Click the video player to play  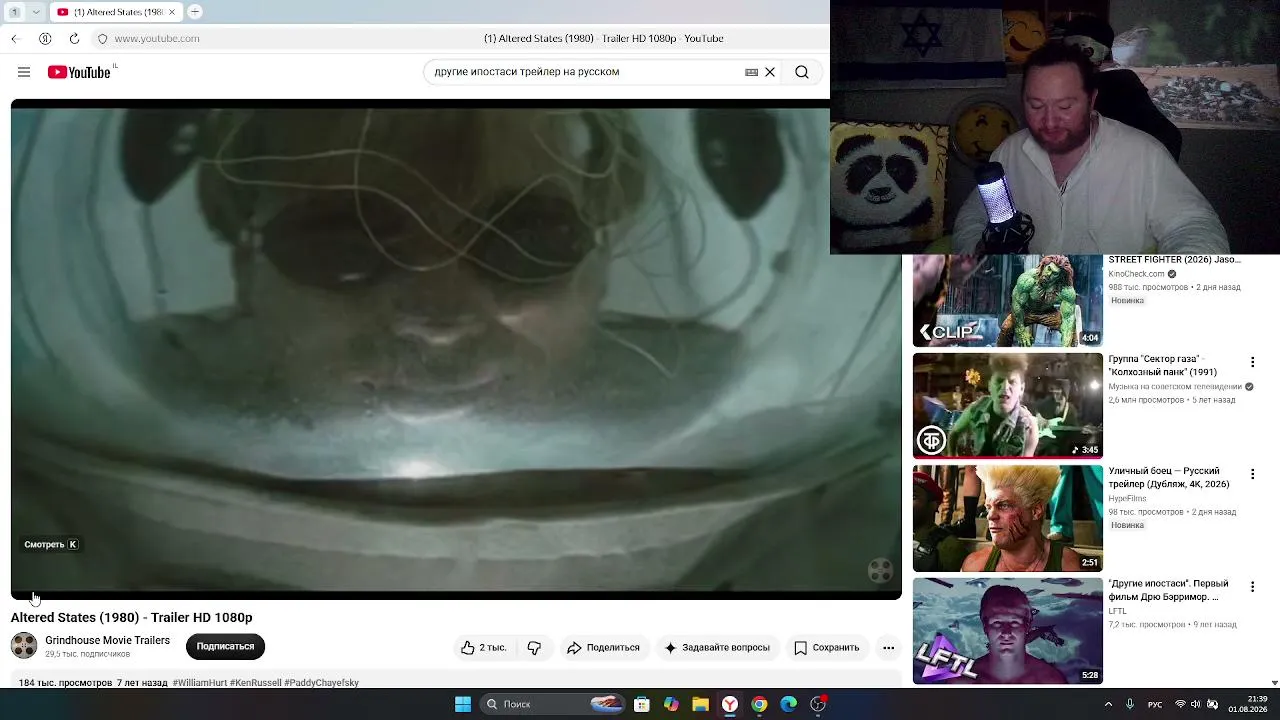click(456, 349)
